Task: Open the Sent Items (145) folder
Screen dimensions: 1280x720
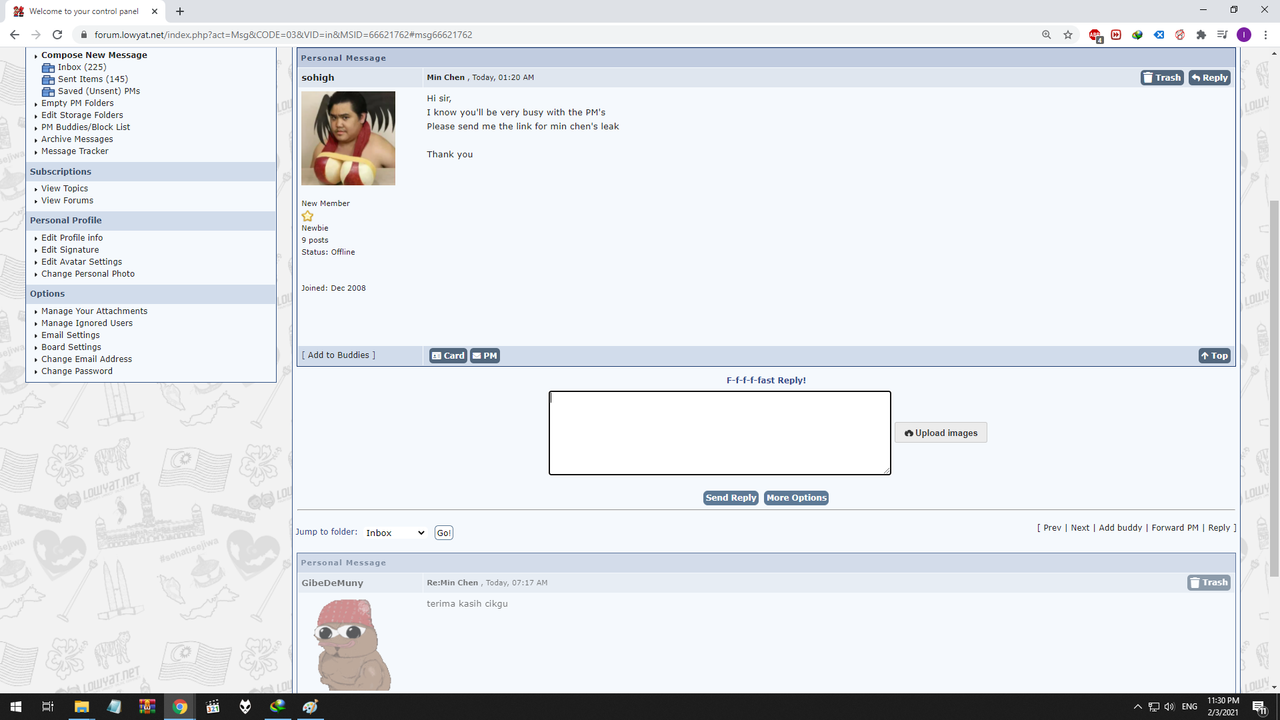Action: tap(92, 79)
